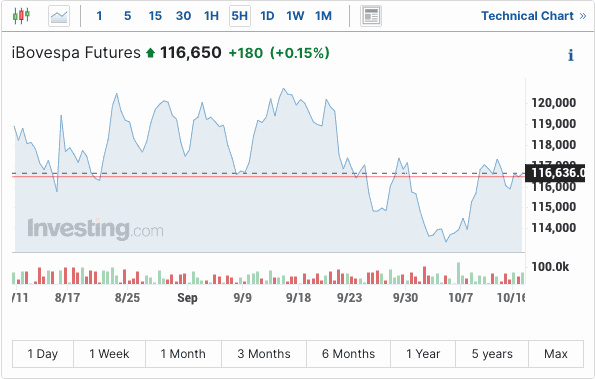Image resolution: width=595 pixels, height=379 pixels.
Task: Open the Technical Chart link
Action: pyautogui.click(x=534, y=16)
